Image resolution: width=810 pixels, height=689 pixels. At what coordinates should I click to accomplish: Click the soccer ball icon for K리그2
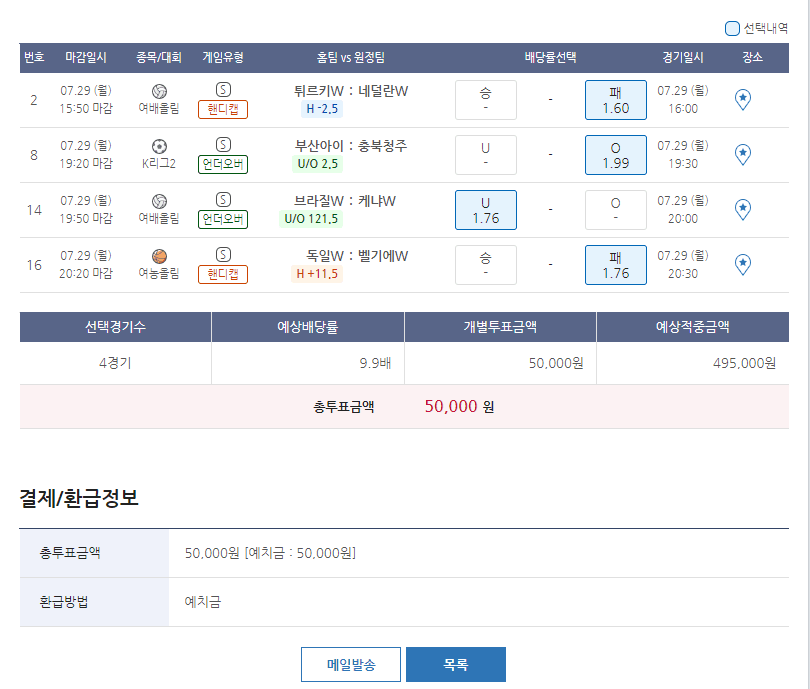pos(159,146)
